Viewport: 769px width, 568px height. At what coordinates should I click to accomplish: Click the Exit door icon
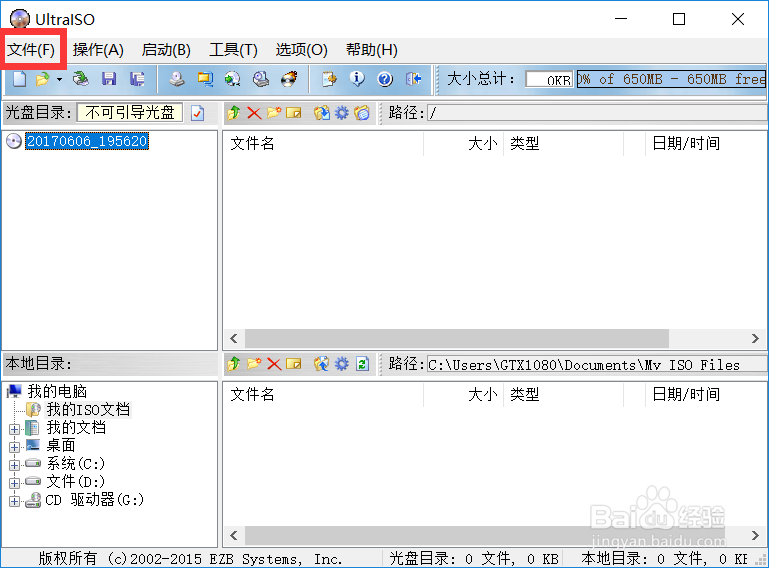click(x=413, y=79)
